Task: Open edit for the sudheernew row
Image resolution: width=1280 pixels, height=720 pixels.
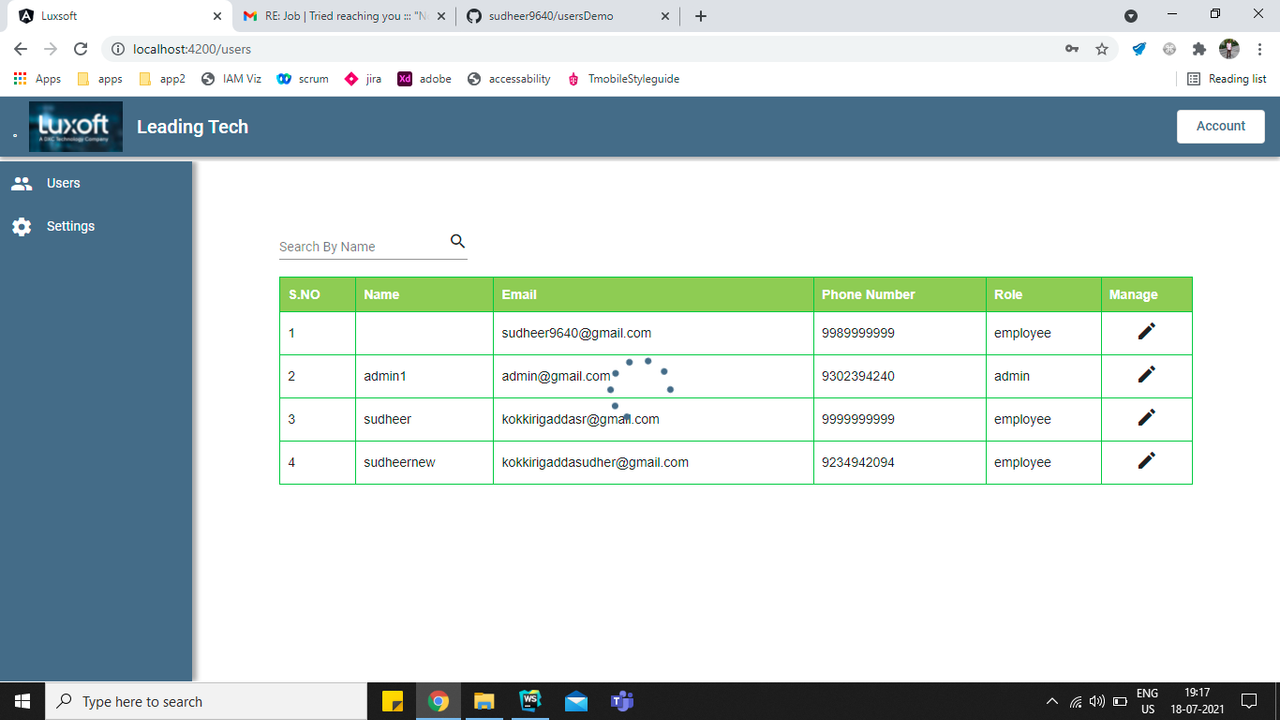Action: tap(1147, 460)
